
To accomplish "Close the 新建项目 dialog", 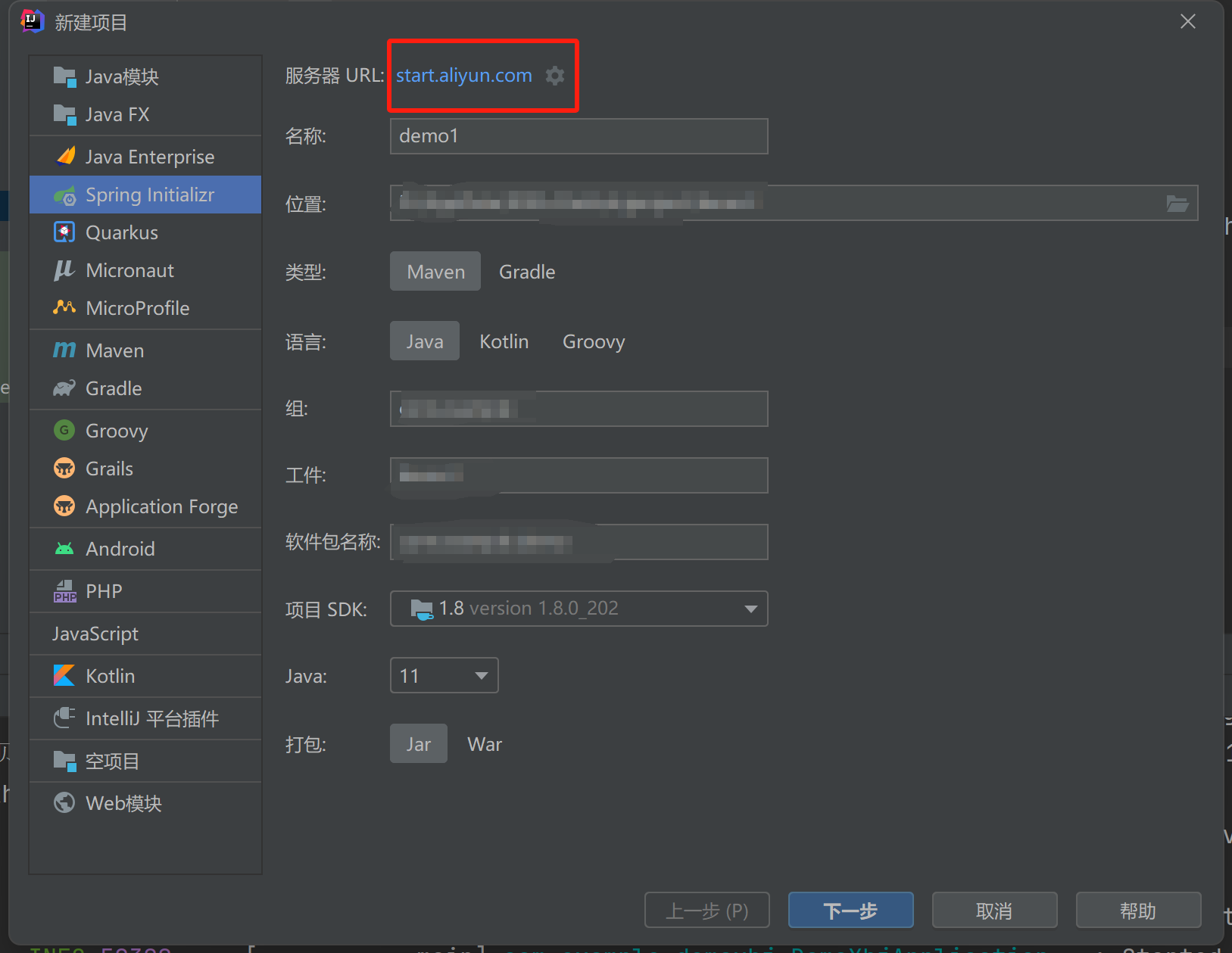I will (x=1188, y=22).
